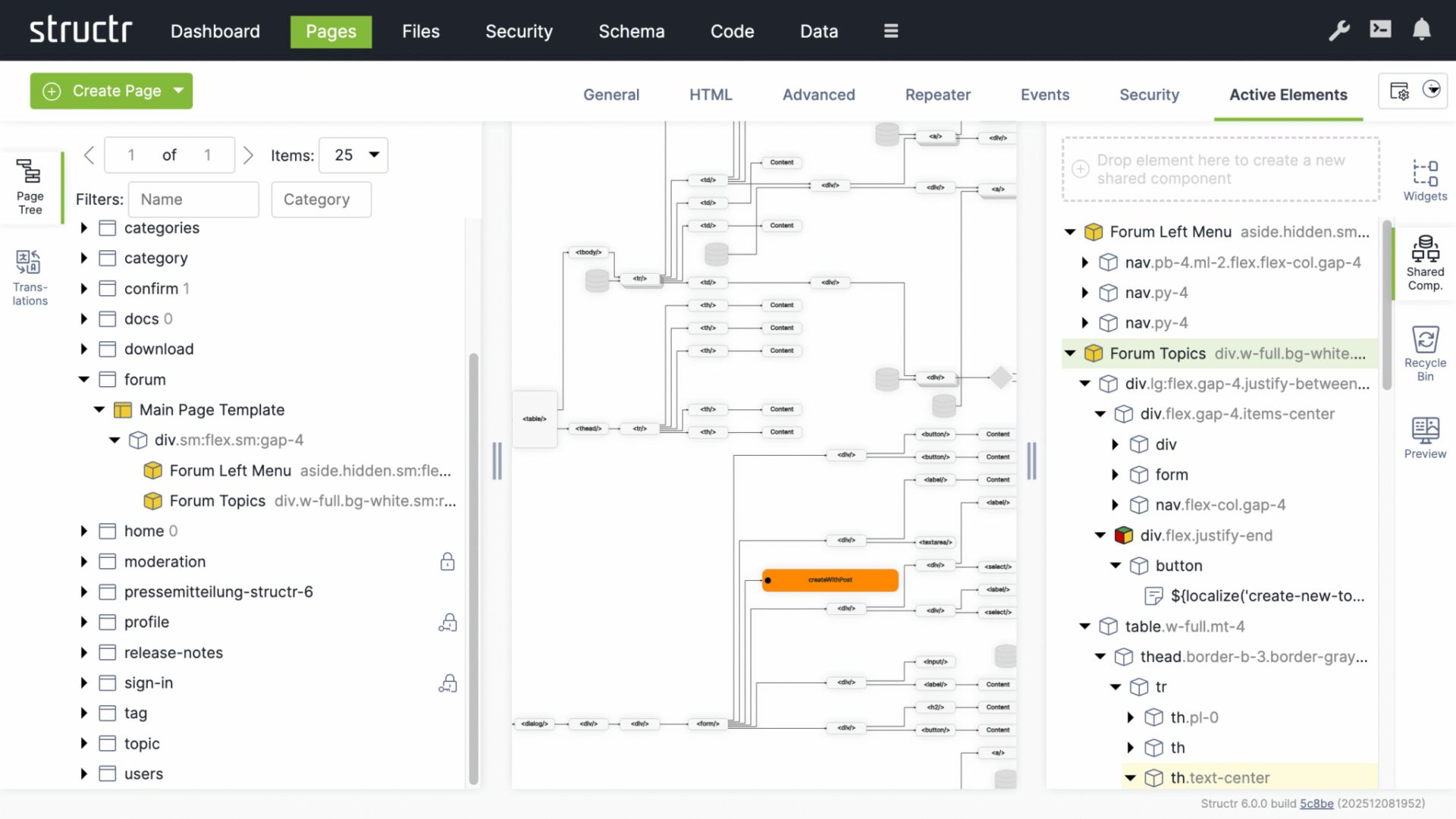This screenshot has width=1456, height=819.
Task: Open the notifications bell
Action: pyautogui.click(x=1422, y=30)
